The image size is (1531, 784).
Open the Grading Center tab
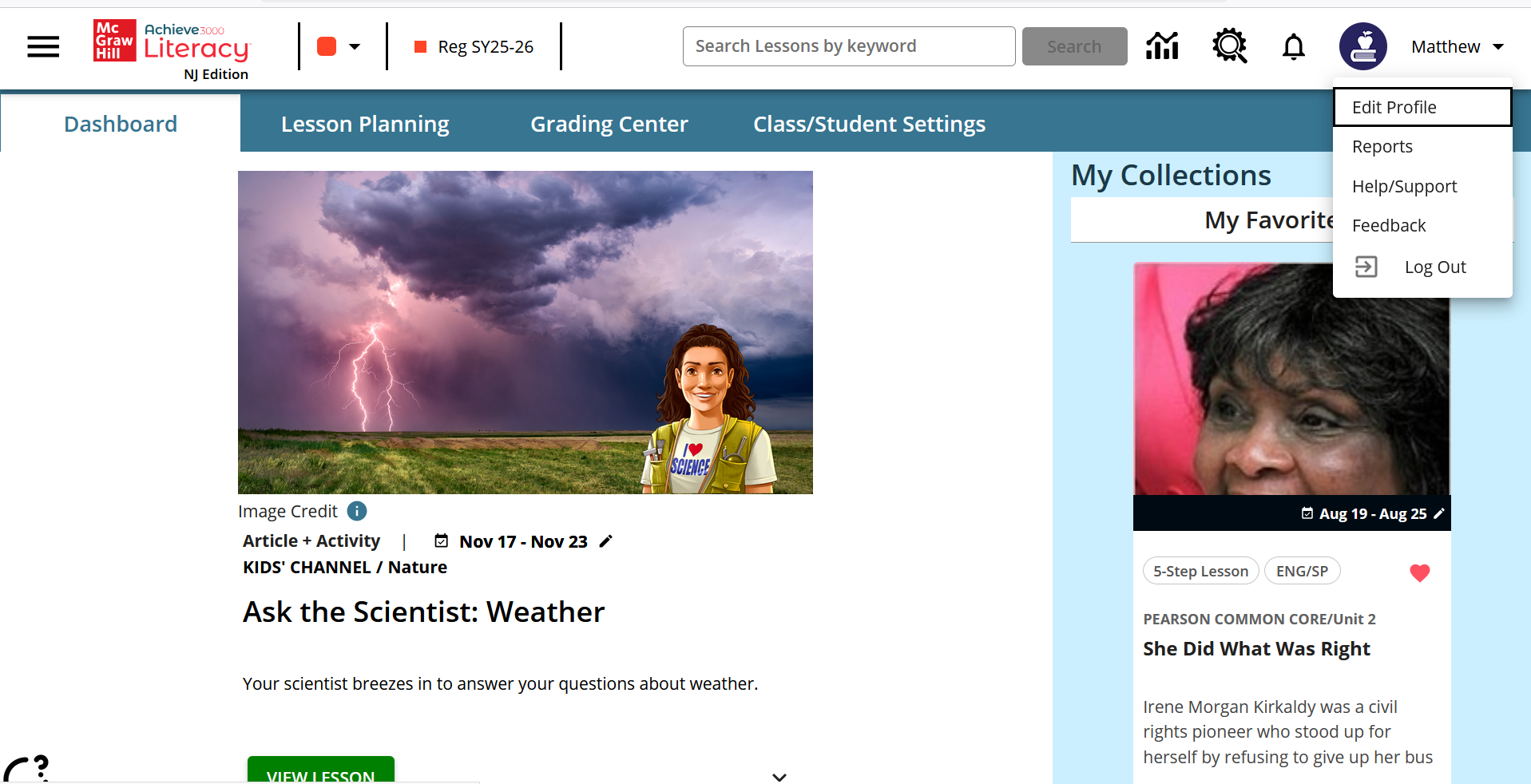(609, 124)
